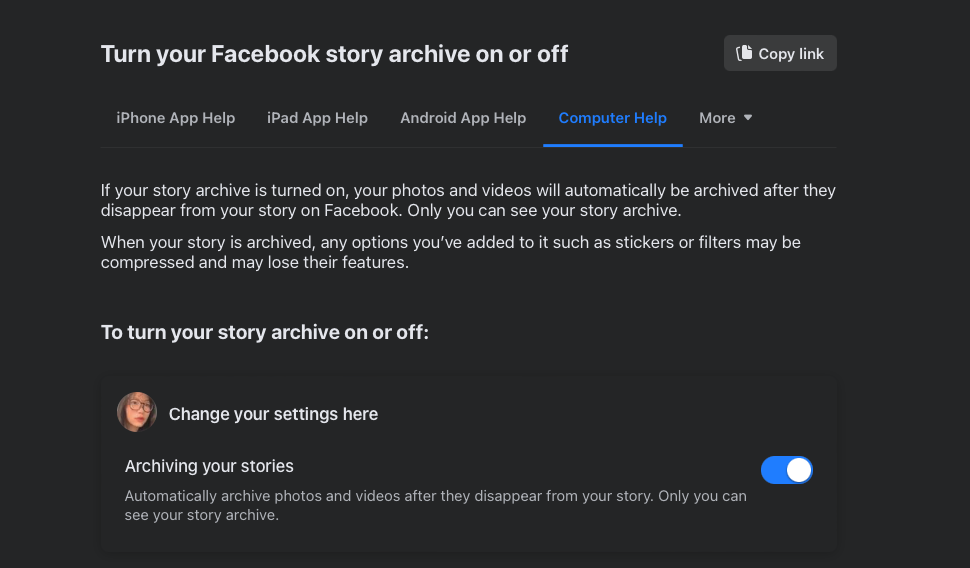The height and width of the screenshot is (568, 970).
Task: Click the copy icon beside Copy link
Action: click(743, 54)
